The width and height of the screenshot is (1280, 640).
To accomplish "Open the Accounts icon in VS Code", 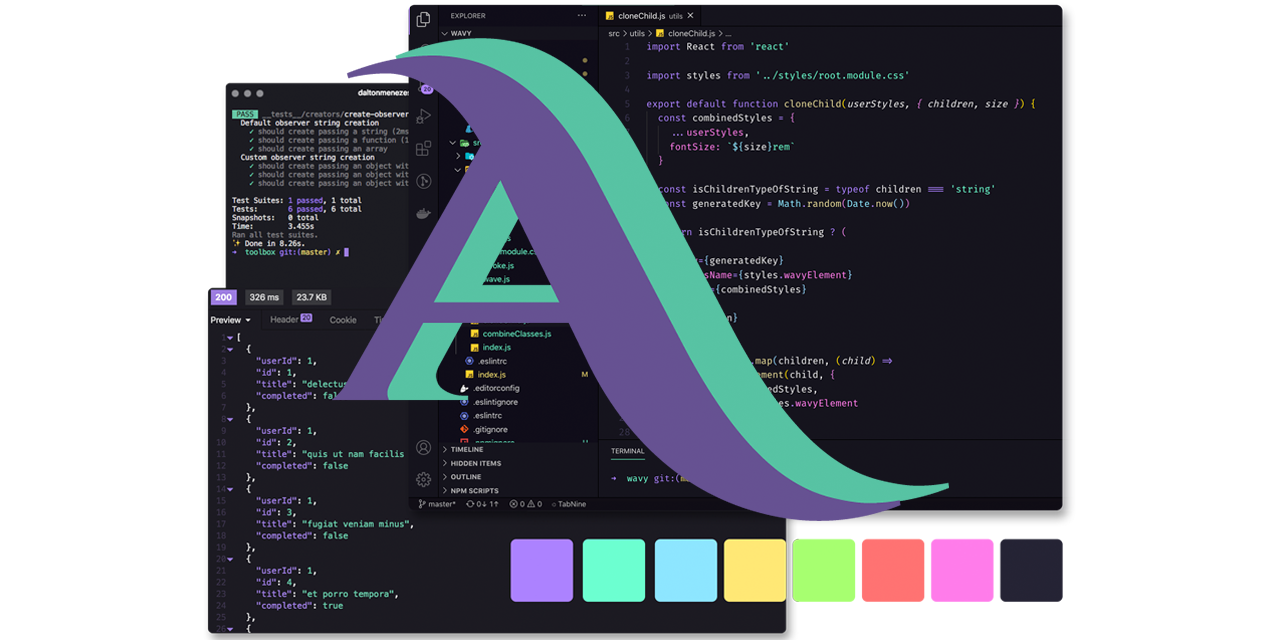I will click(424, 448).
